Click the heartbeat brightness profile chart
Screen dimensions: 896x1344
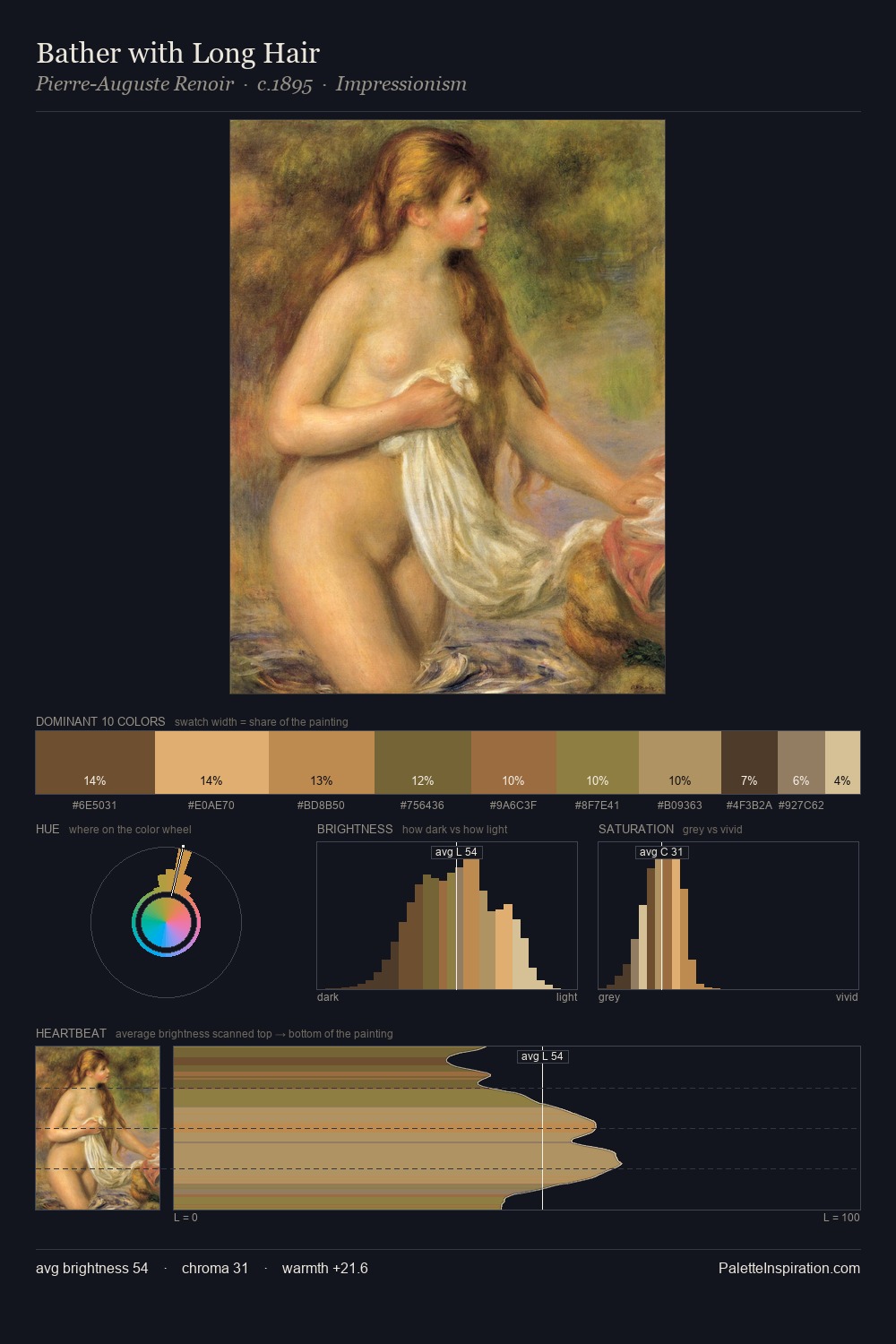[x=517, y=1128]
